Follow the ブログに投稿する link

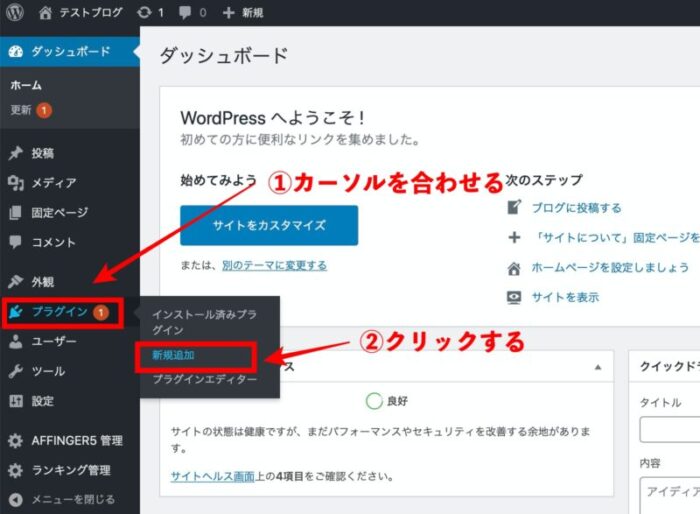tap(576, 208)
